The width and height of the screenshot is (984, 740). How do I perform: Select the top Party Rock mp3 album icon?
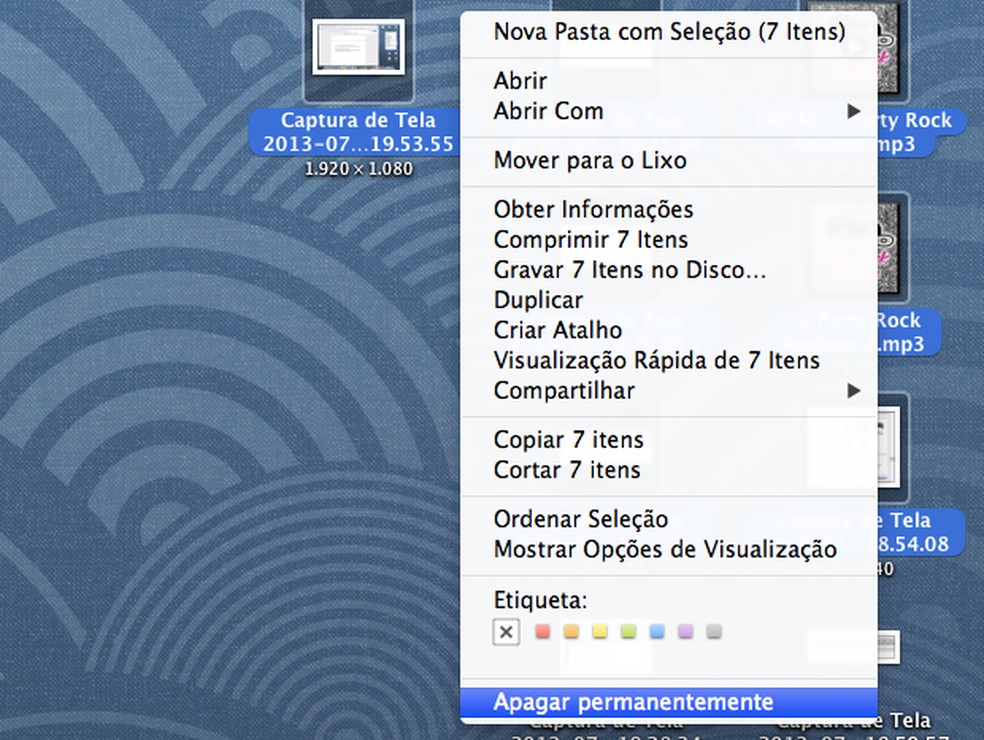coord(889,47)
